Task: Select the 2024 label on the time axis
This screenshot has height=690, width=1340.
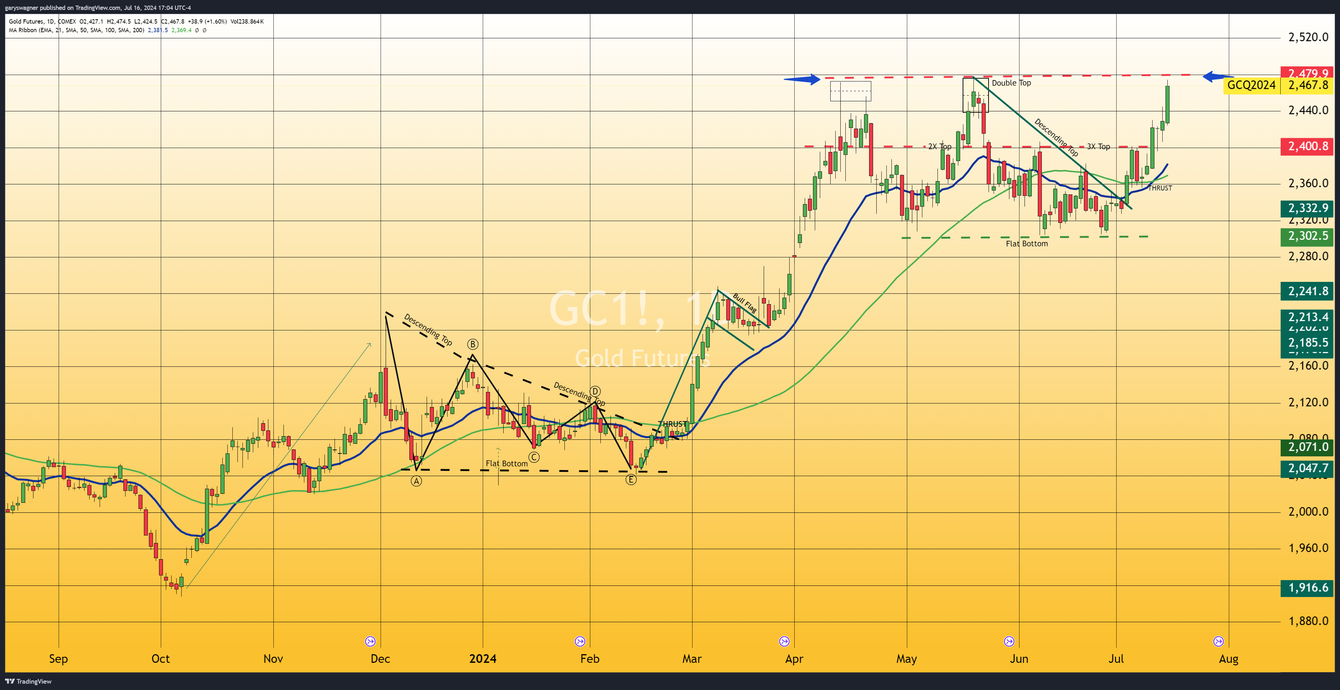Action: [483, 658]
